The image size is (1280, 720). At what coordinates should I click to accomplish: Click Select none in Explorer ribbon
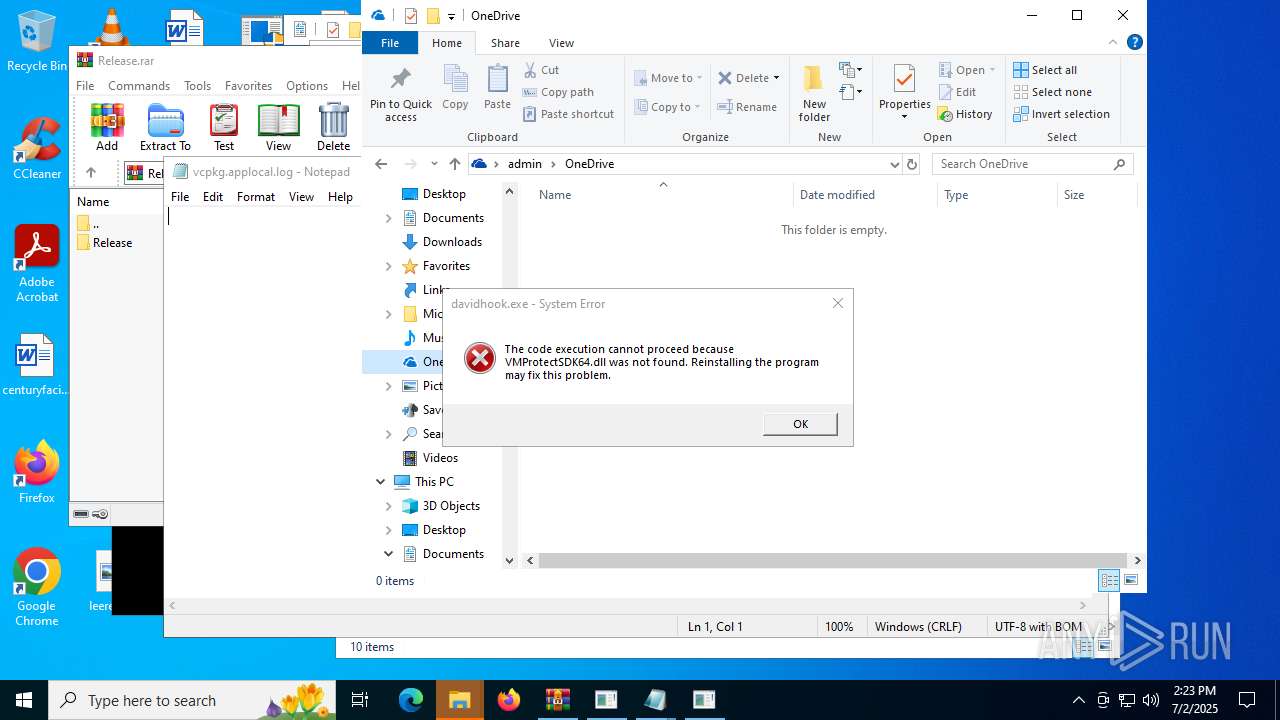coord(1052,92)
